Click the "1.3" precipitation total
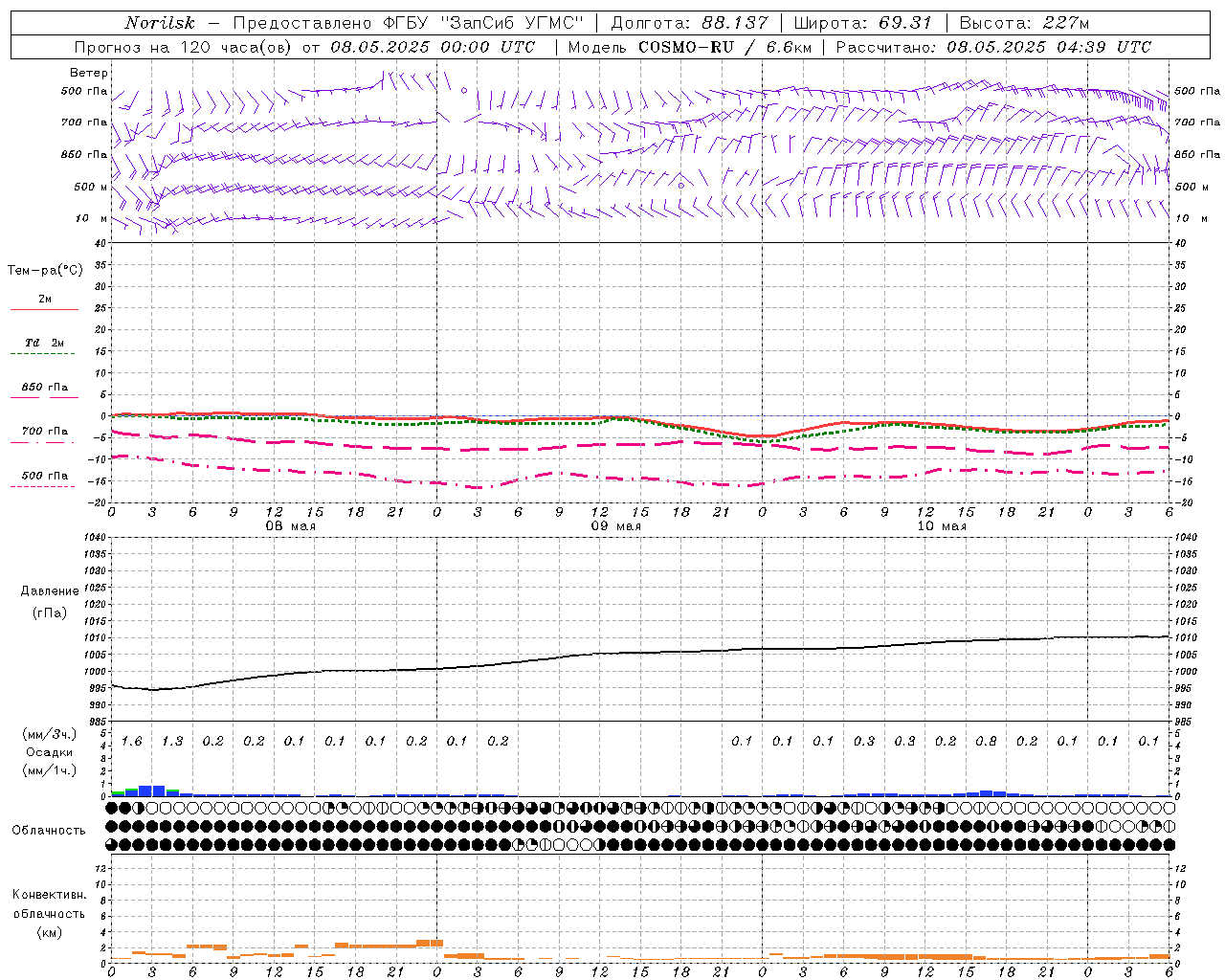The width and height of the screenshot is (1225, 980). tap(172, 742)
